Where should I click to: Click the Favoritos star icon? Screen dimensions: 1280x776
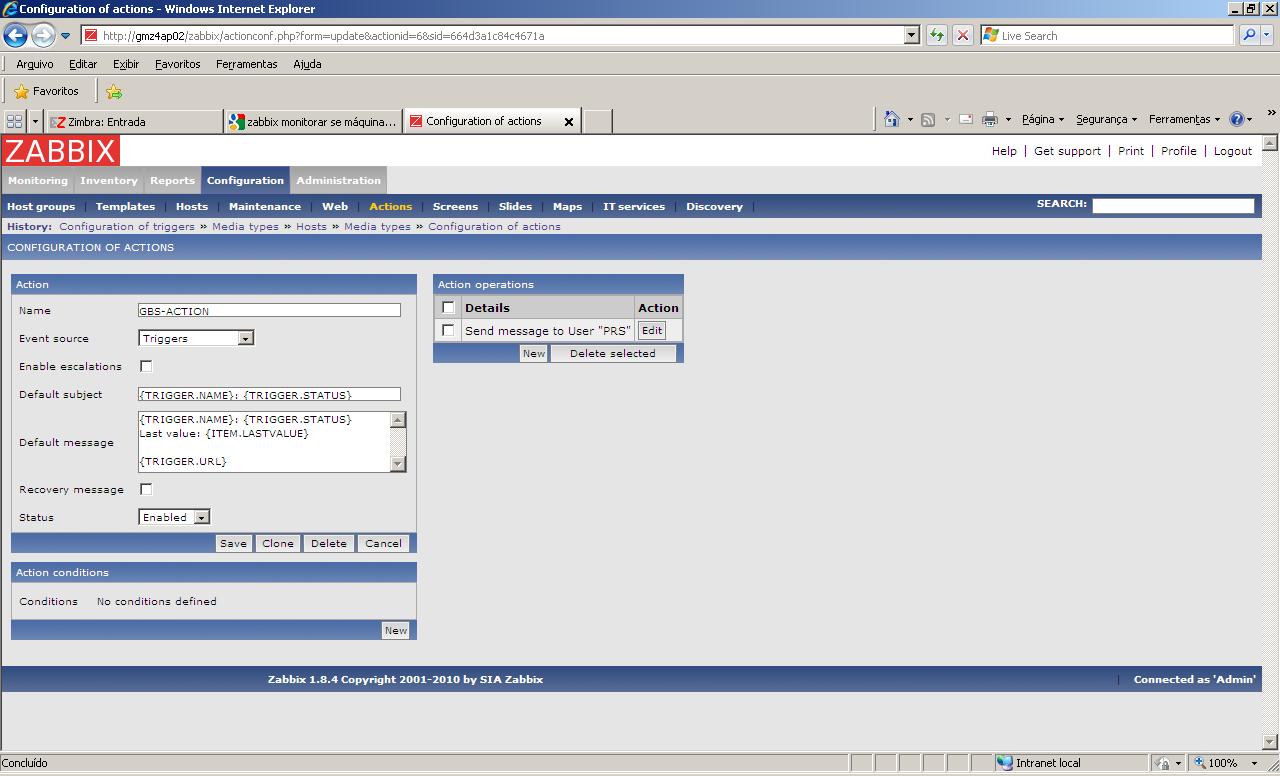[22, 91]
